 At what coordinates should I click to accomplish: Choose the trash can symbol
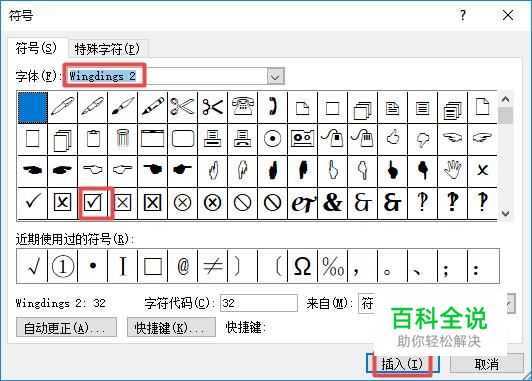pyautogui.click(x=122, y=139)
